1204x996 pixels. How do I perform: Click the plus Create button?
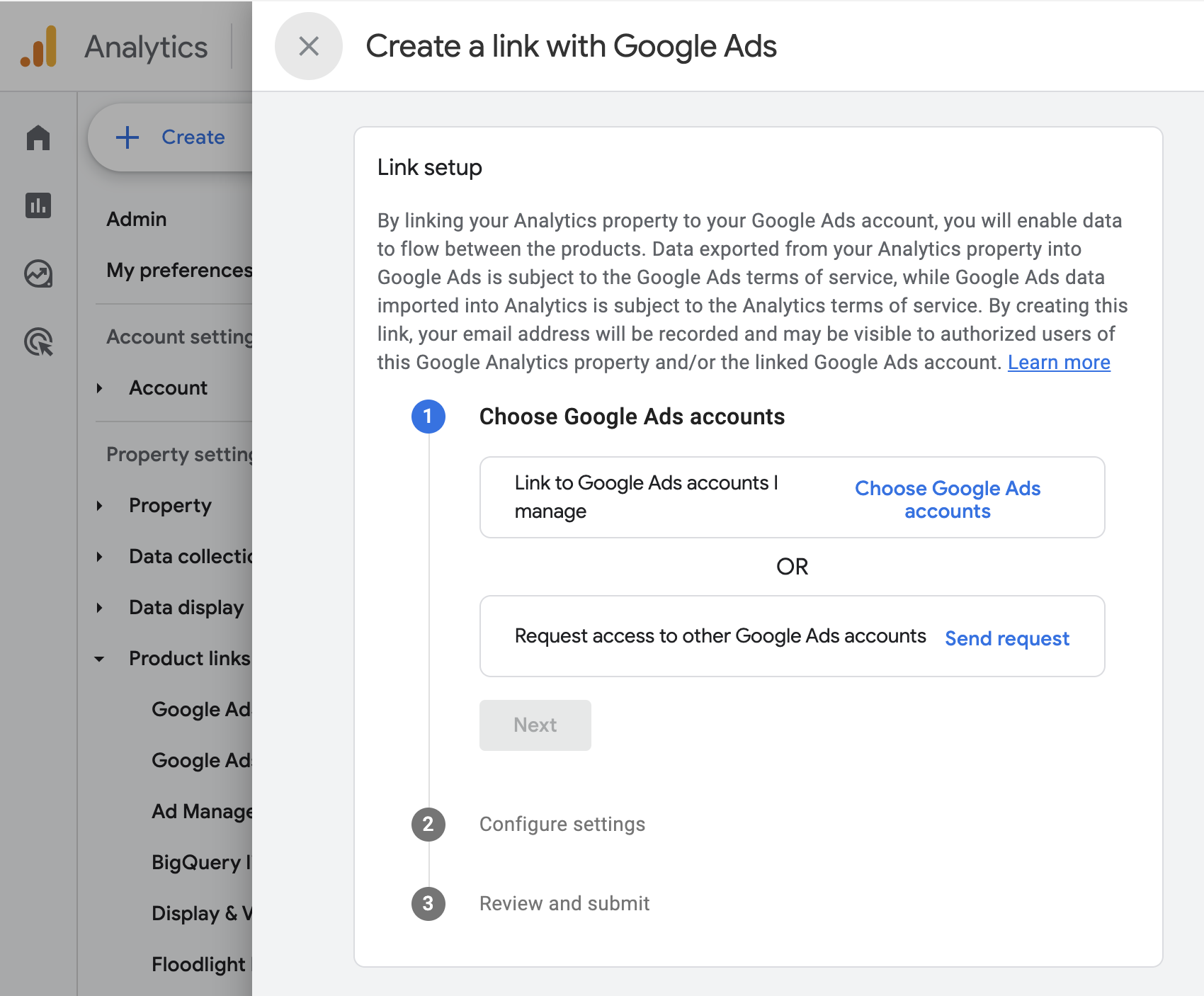pyautogui.click(x=171, y=137)
